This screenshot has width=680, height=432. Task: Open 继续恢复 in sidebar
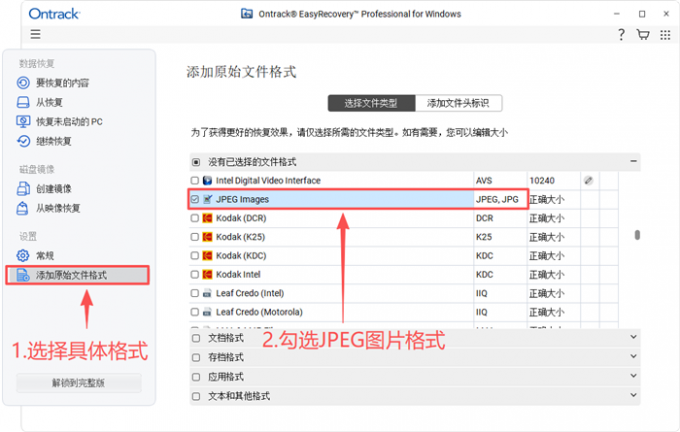click(x=53, y=141)
